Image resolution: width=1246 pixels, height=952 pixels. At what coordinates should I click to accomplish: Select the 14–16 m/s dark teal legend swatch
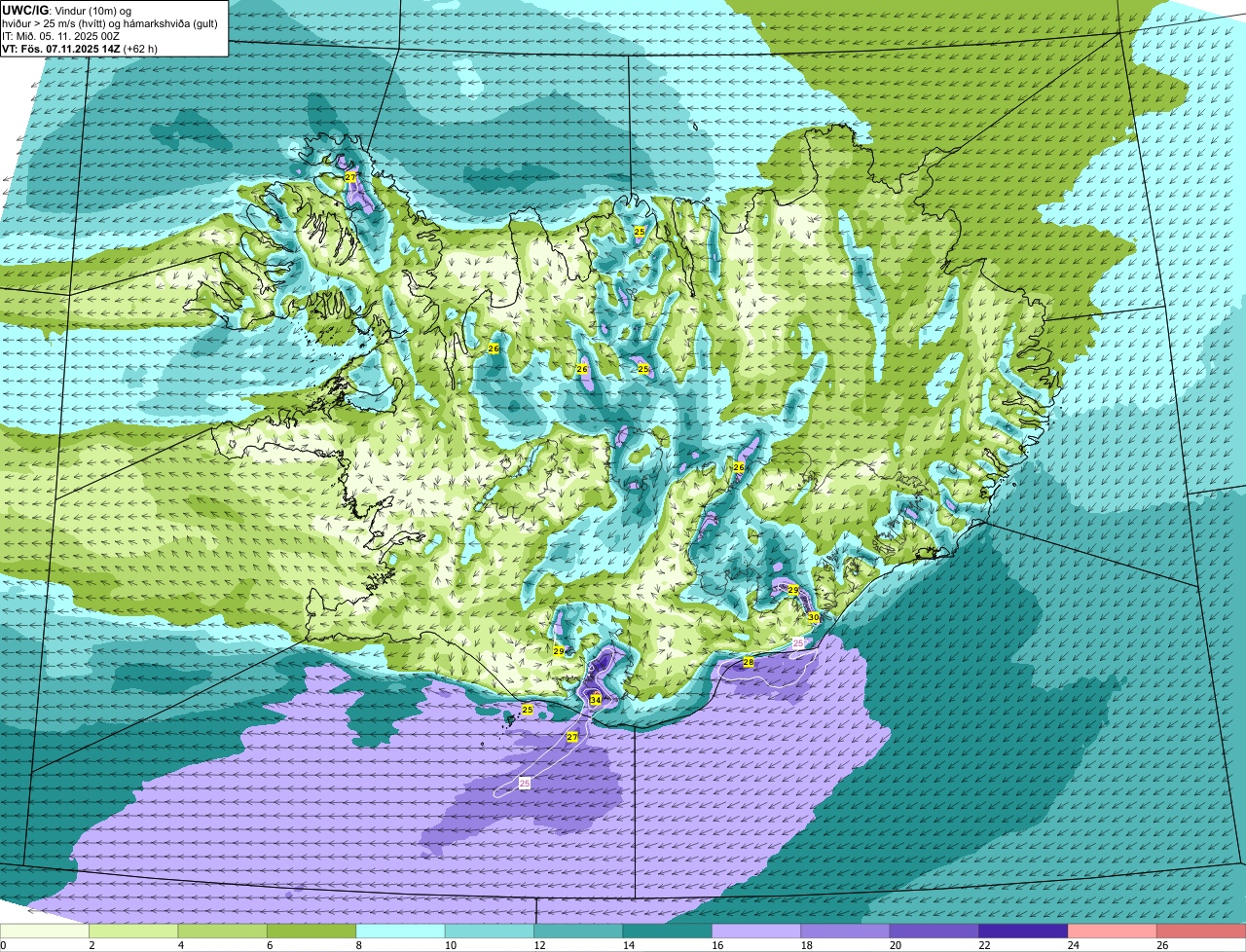coord(668,931)
